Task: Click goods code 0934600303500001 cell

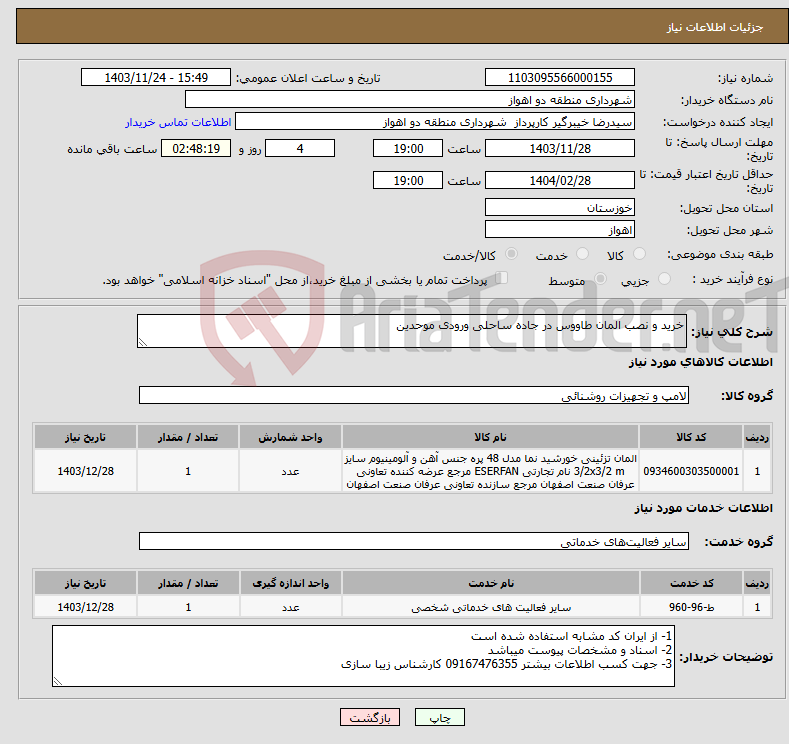Action: [x=691, y=471]
